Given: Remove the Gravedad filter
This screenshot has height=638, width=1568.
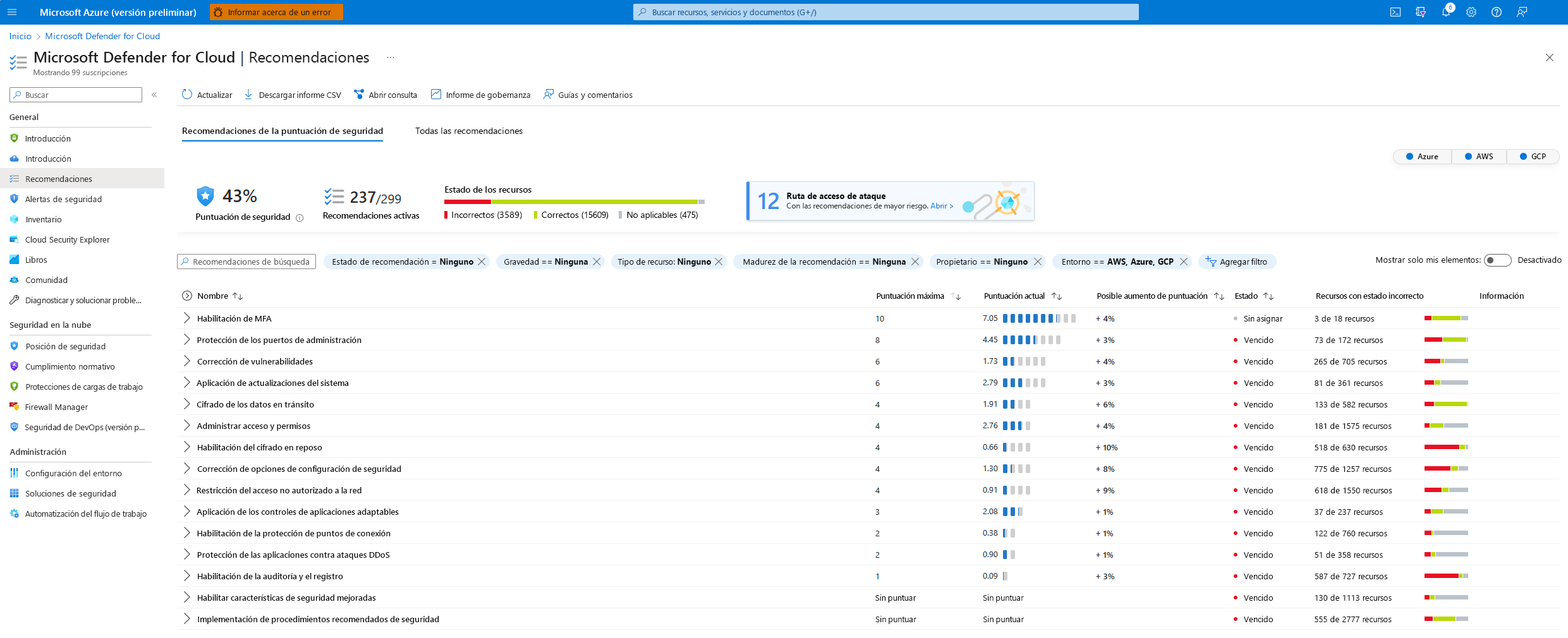Looking at the screenshot, I should [596, 262].
